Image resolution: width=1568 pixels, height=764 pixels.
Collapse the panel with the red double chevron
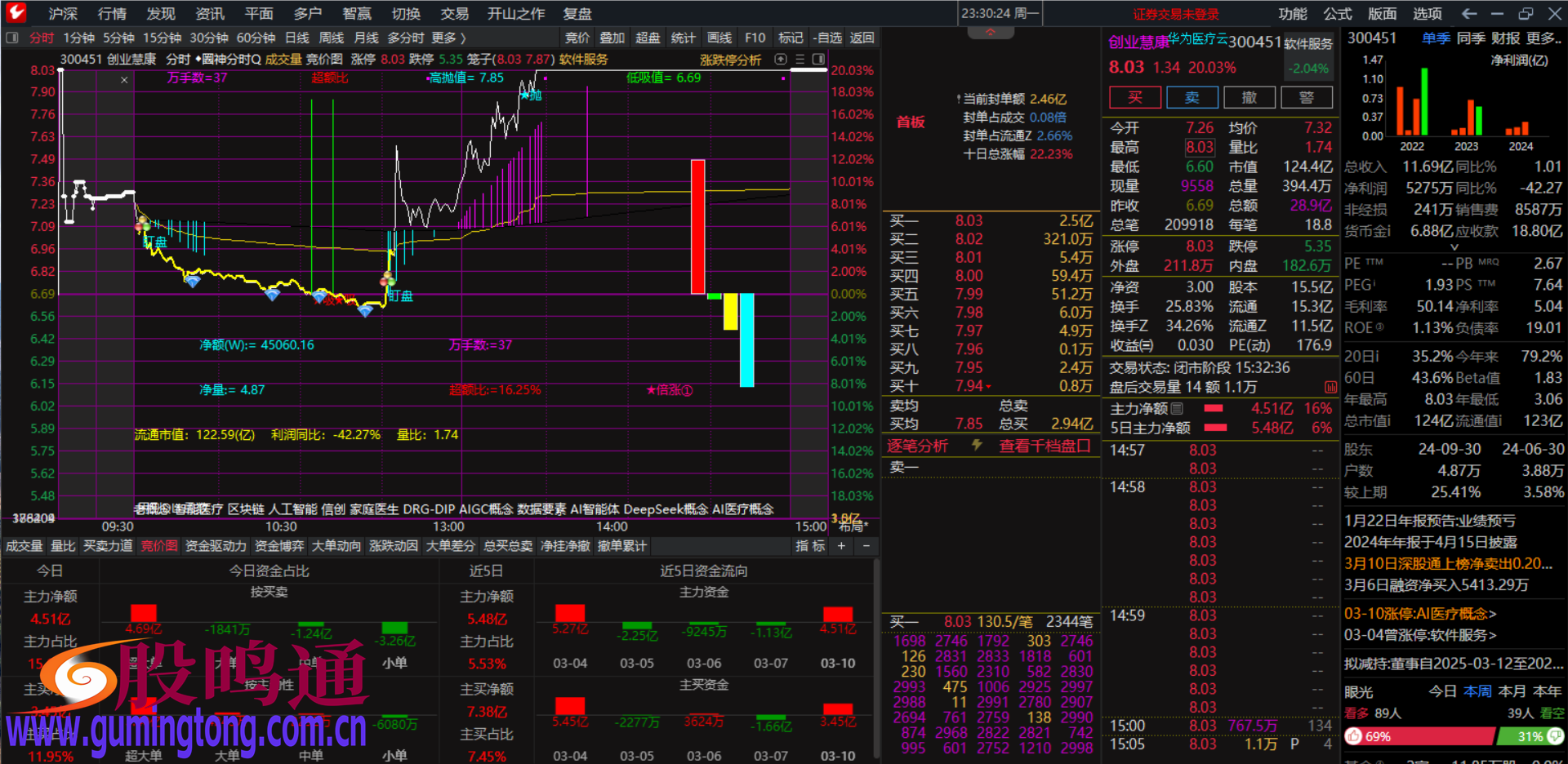[x=990, y=33]
